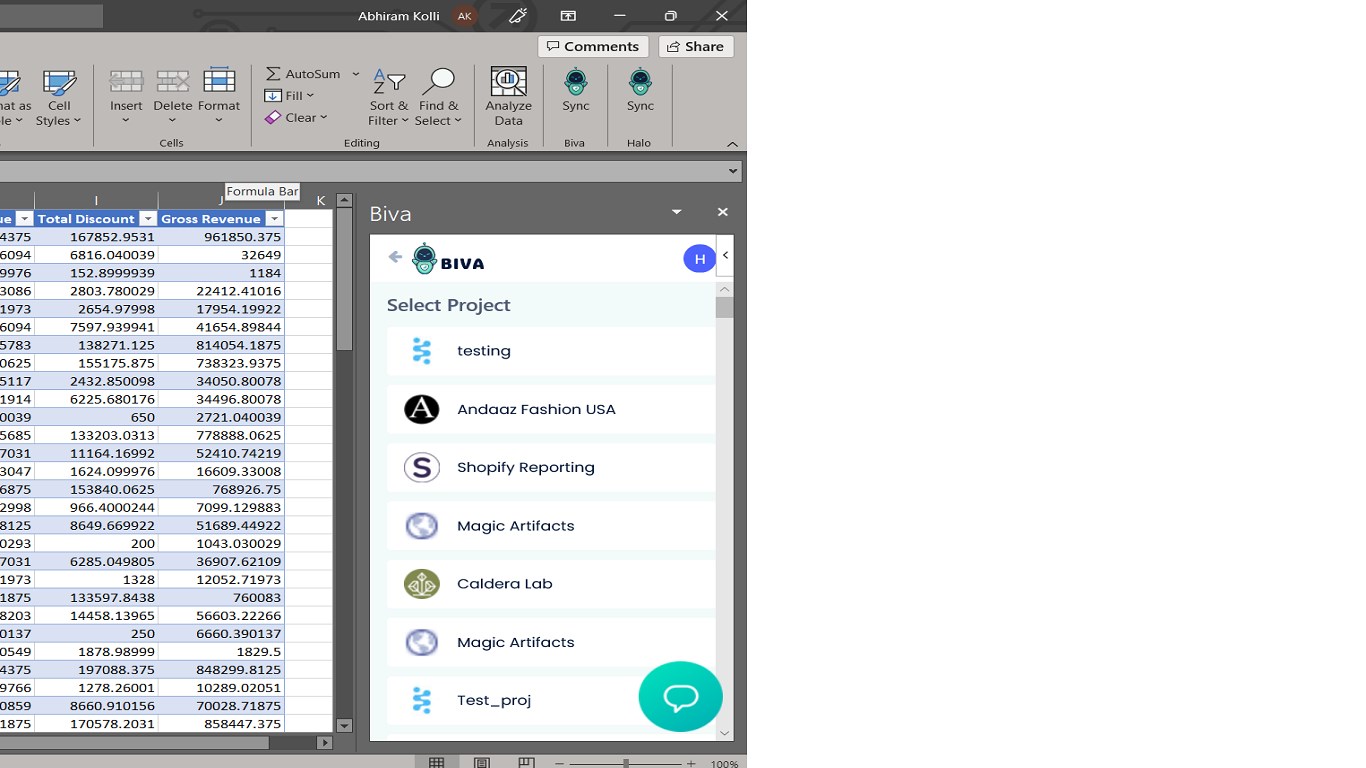Open the user avatar H menu

700,259
